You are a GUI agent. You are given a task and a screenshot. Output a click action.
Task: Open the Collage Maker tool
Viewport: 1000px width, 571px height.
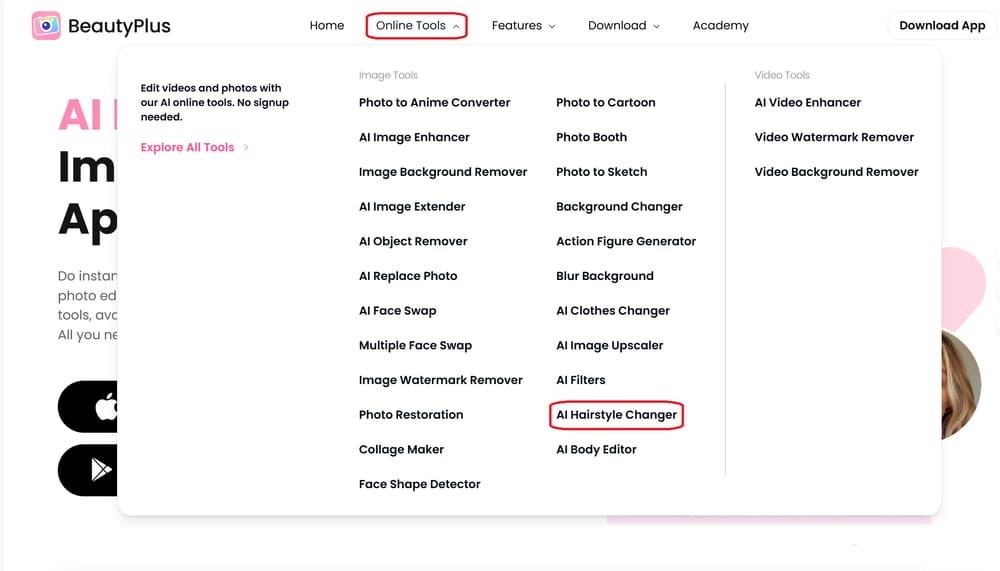pyautogui.click(x=401, y=449)
